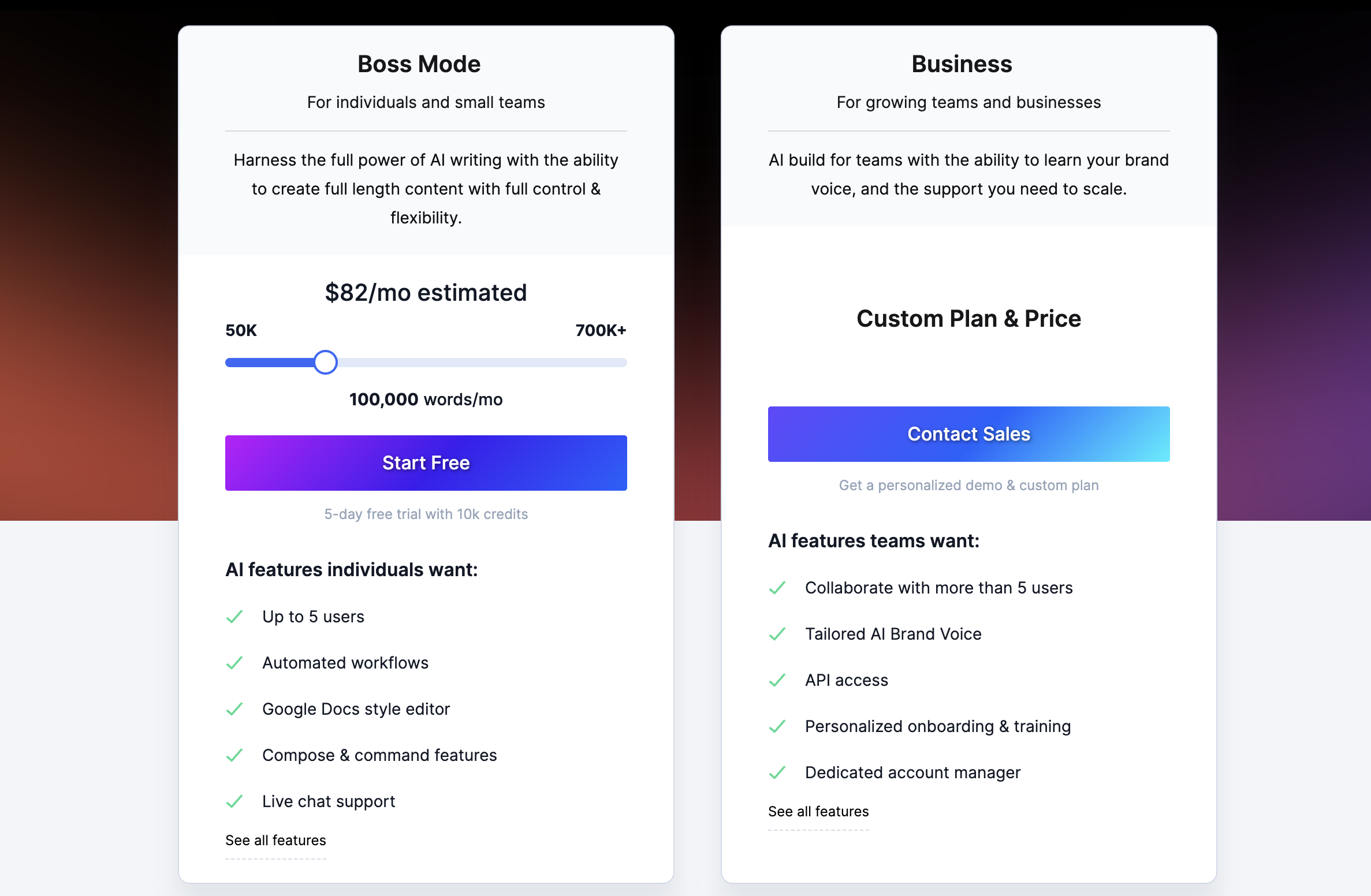Click the '$82/mo estimated' price text
The width and height of the screenshot is (1371, 896).
point(426,293)
